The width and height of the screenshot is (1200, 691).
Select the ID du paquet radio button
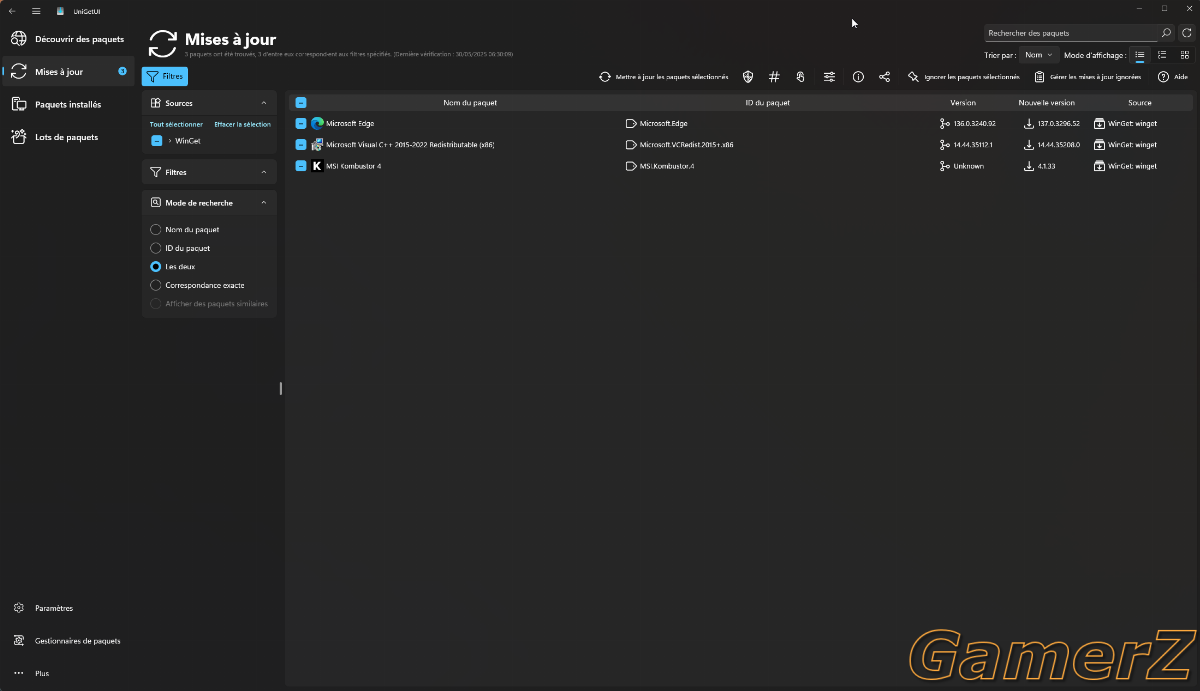[x=155, y=248]
